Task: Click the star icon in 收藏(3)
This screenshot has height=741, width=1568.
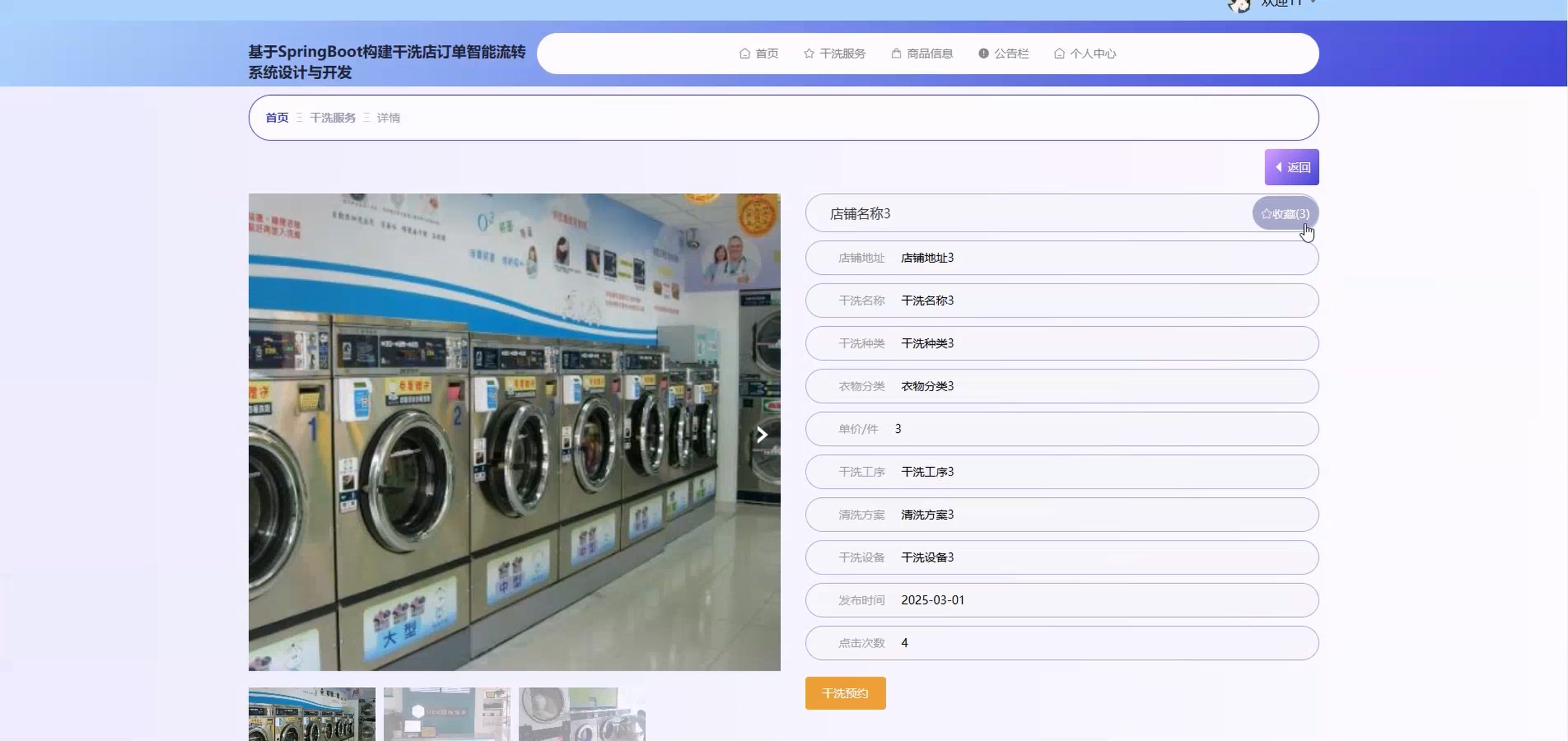Action: 1266,214
